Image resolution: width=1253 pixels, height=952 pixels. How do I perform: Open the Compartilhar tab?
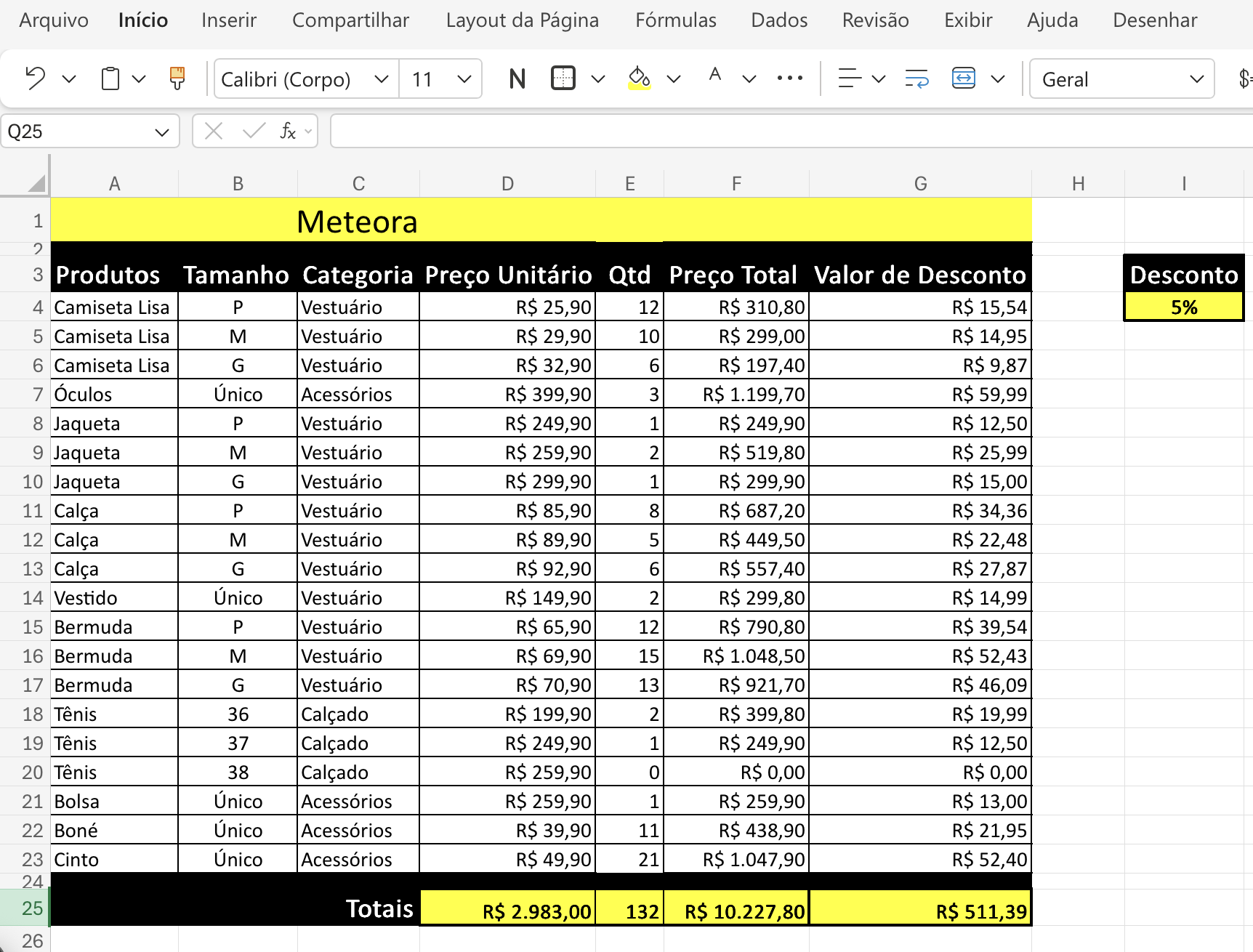(x=351, y=20)
